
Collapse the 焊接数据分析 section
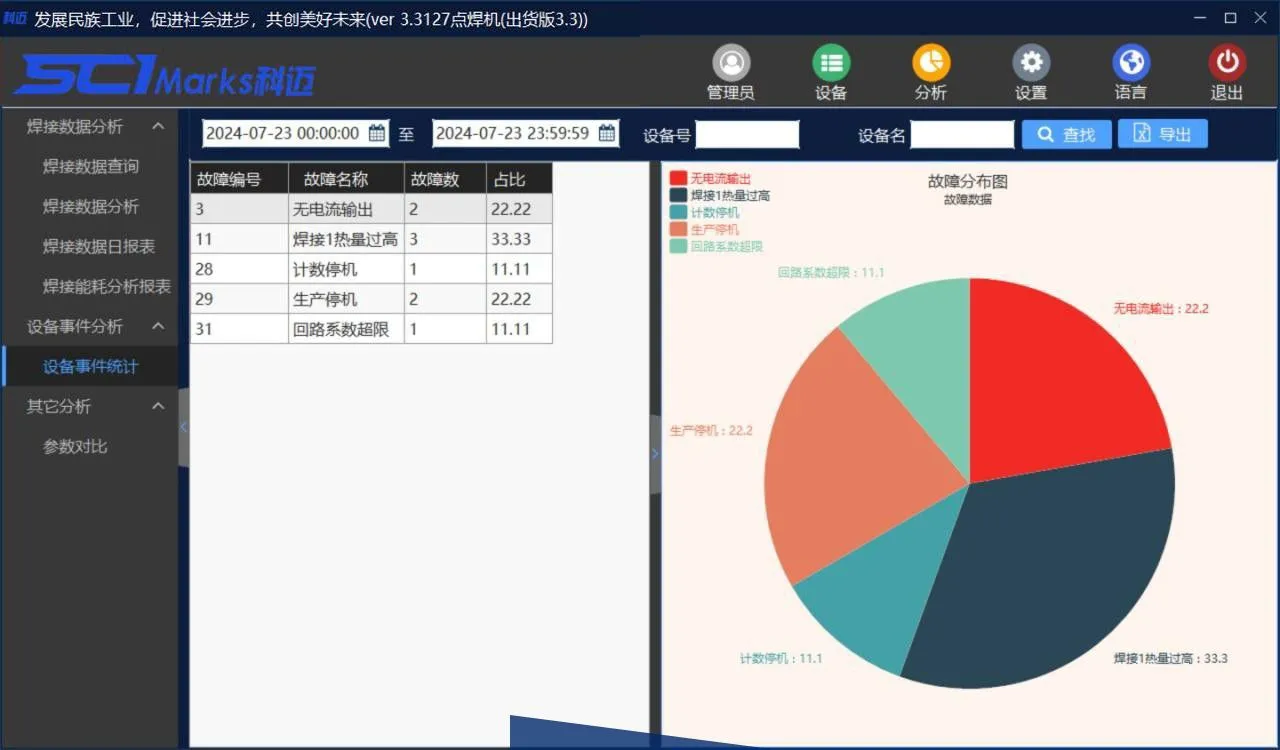[158, 126]
